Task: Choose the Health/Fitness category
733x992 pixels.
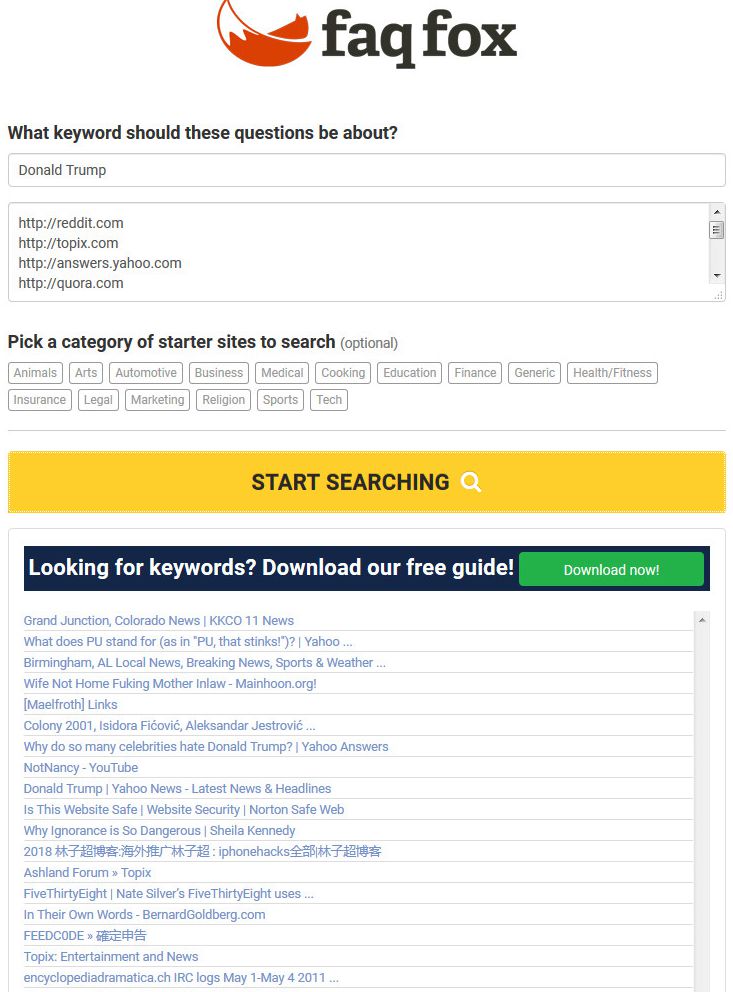Action: click(612, 373)
